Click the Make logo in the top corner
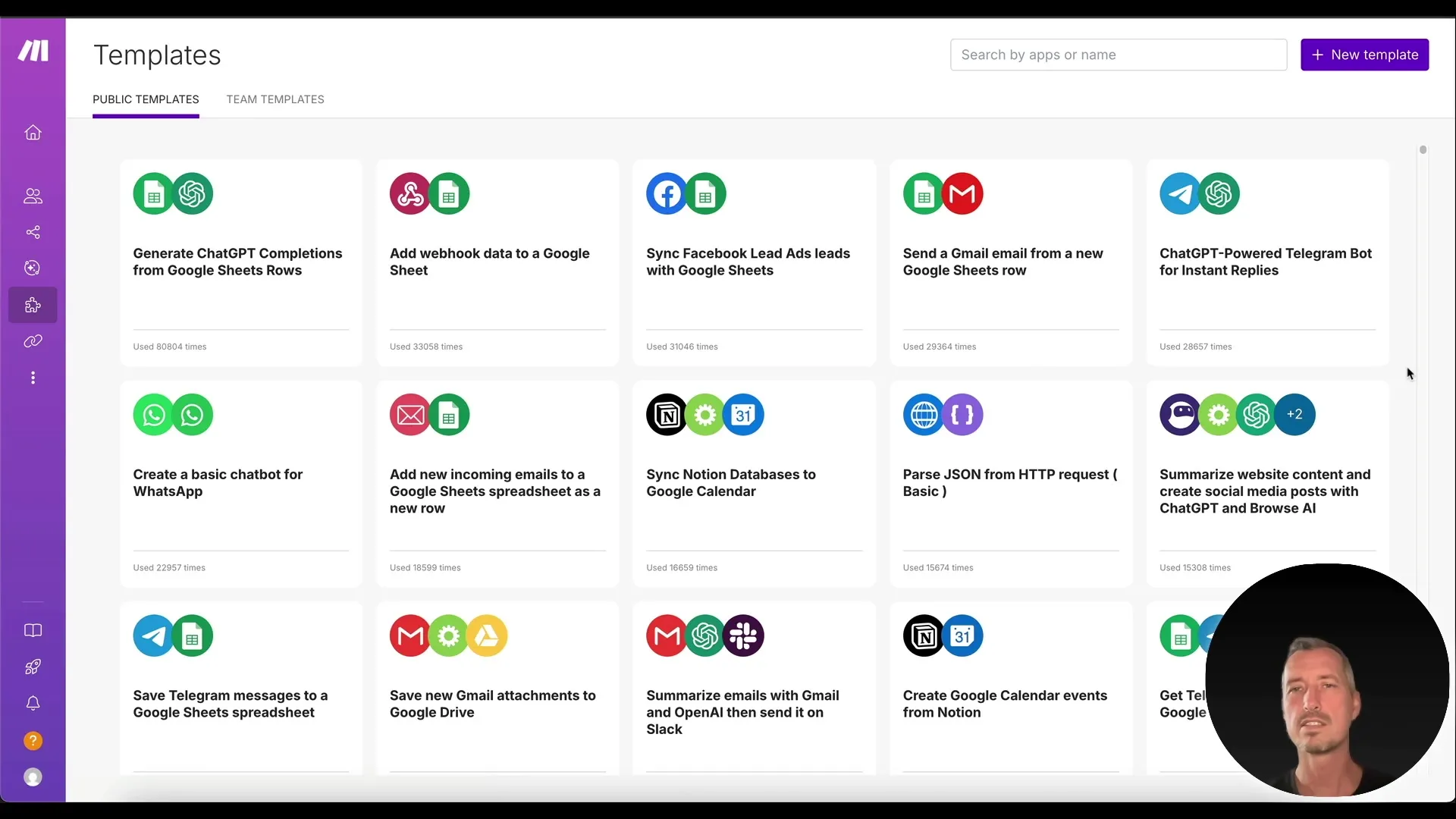Image resolution: width=1456 pixels, height=819 pixels. [33, 51]
